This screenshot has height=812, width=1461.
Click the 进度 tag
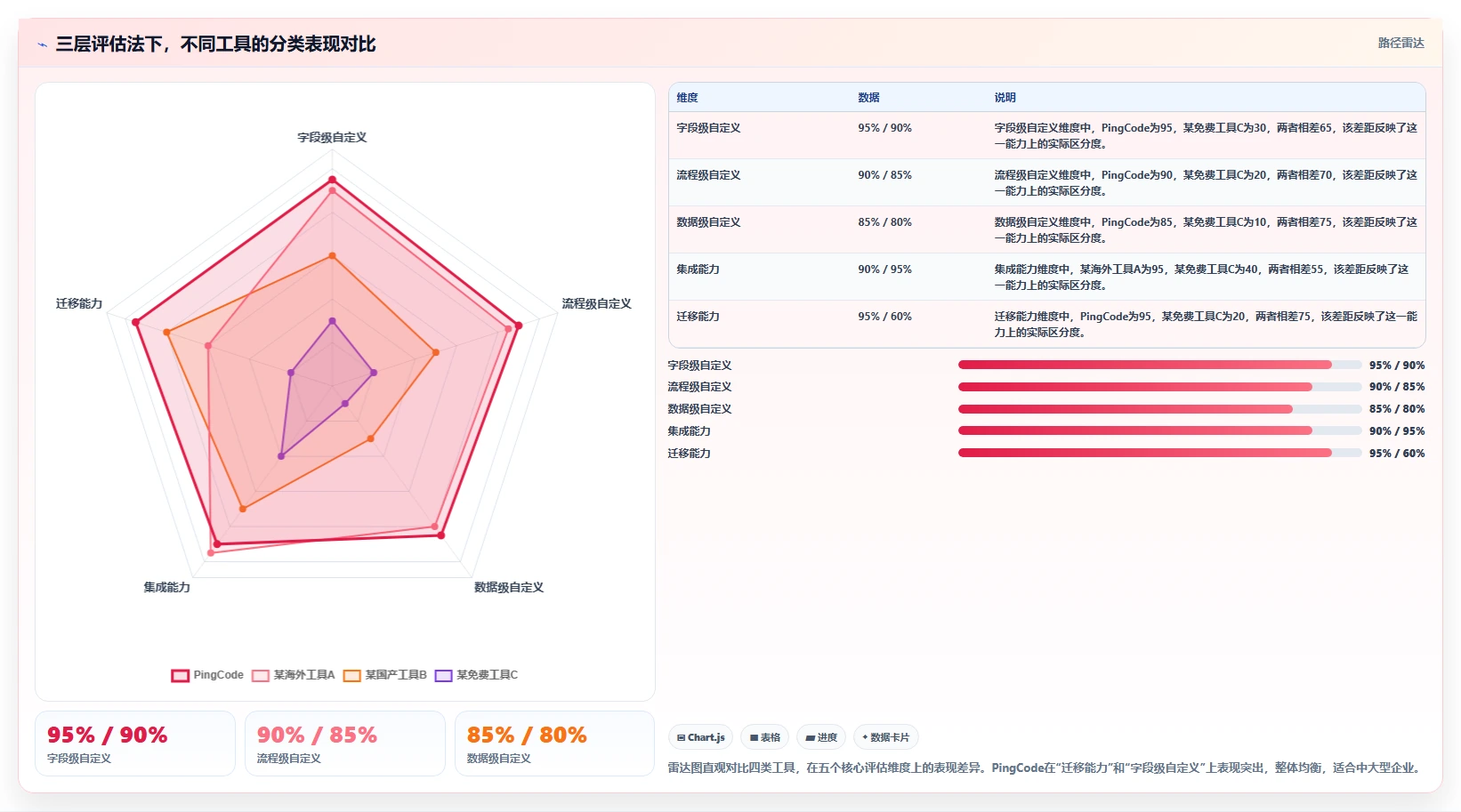click(821, 737)
